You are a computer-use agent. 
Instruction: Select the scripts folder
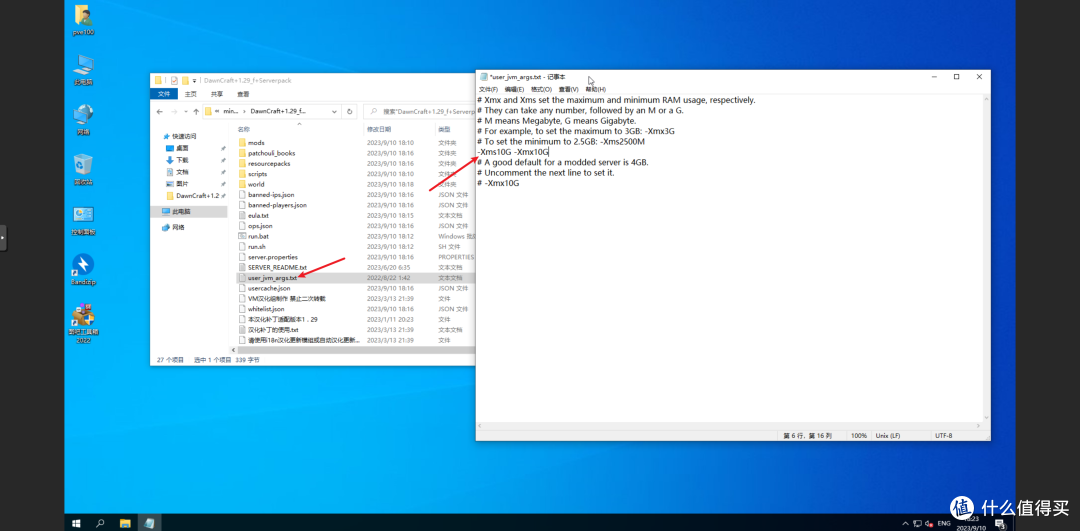coord(258,174)
